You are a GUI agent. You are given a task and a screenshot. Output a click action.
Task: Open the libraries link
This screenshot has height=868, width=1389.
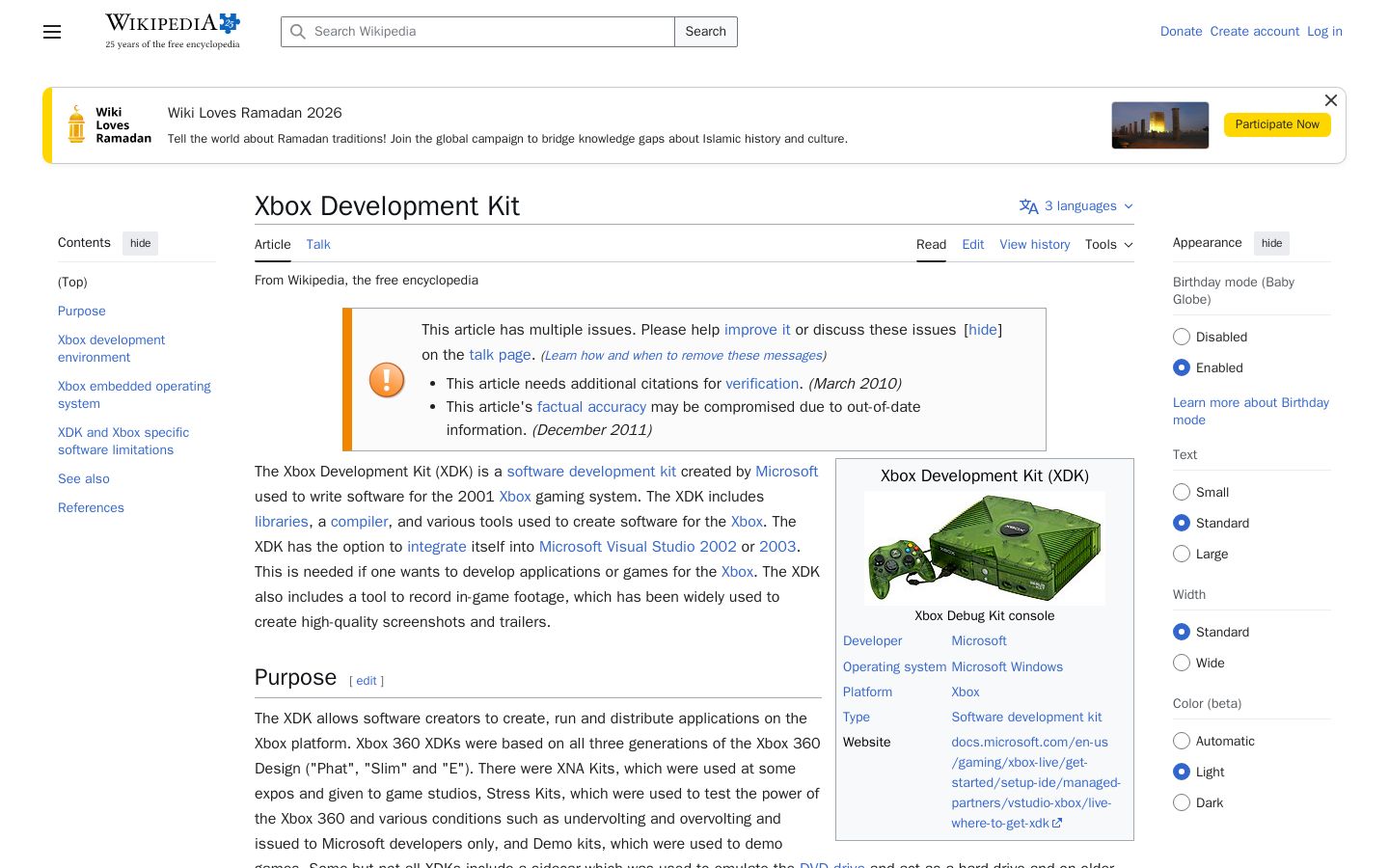[282, 522]
